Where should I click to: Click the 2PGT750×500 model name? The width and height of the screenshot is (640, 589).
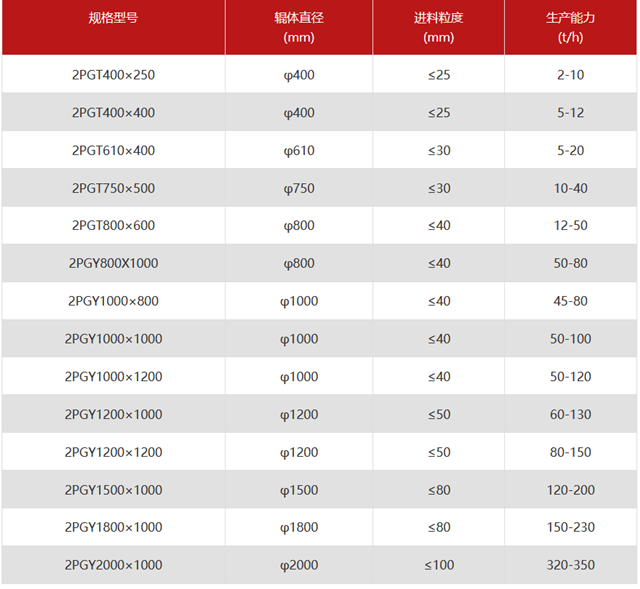coord(113,188)
